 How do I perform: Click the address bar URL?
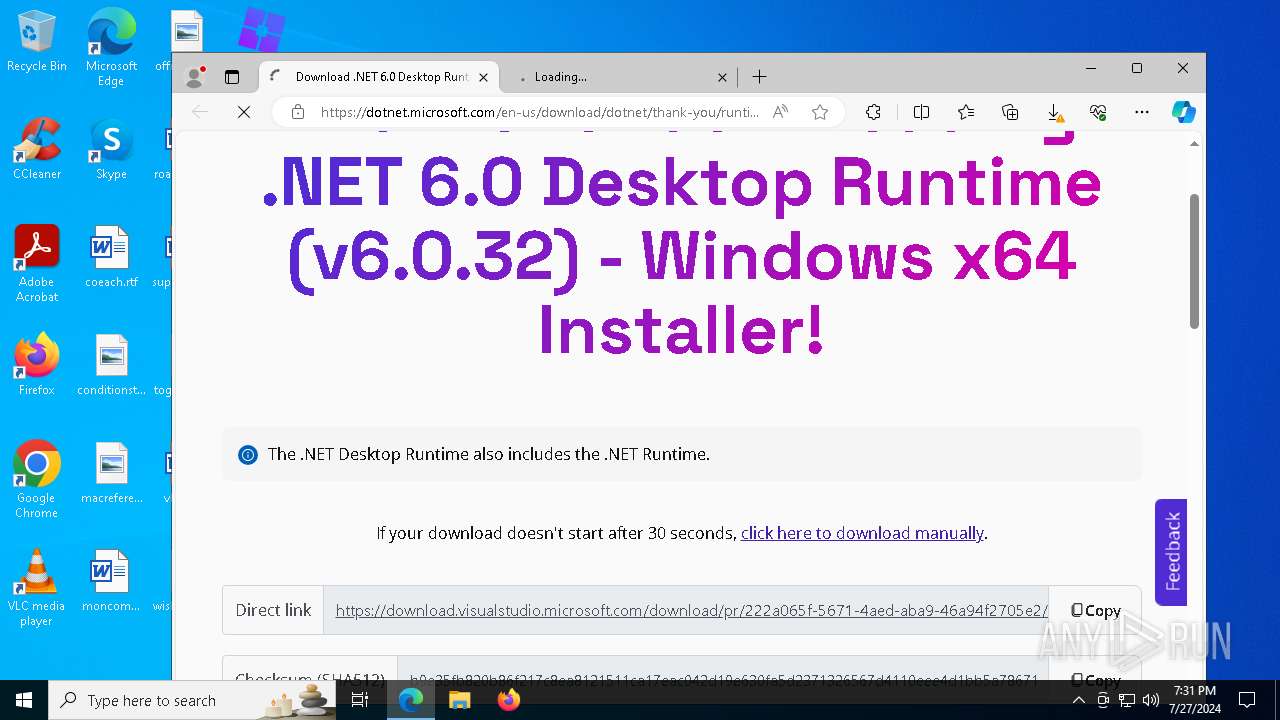(540, 112)
